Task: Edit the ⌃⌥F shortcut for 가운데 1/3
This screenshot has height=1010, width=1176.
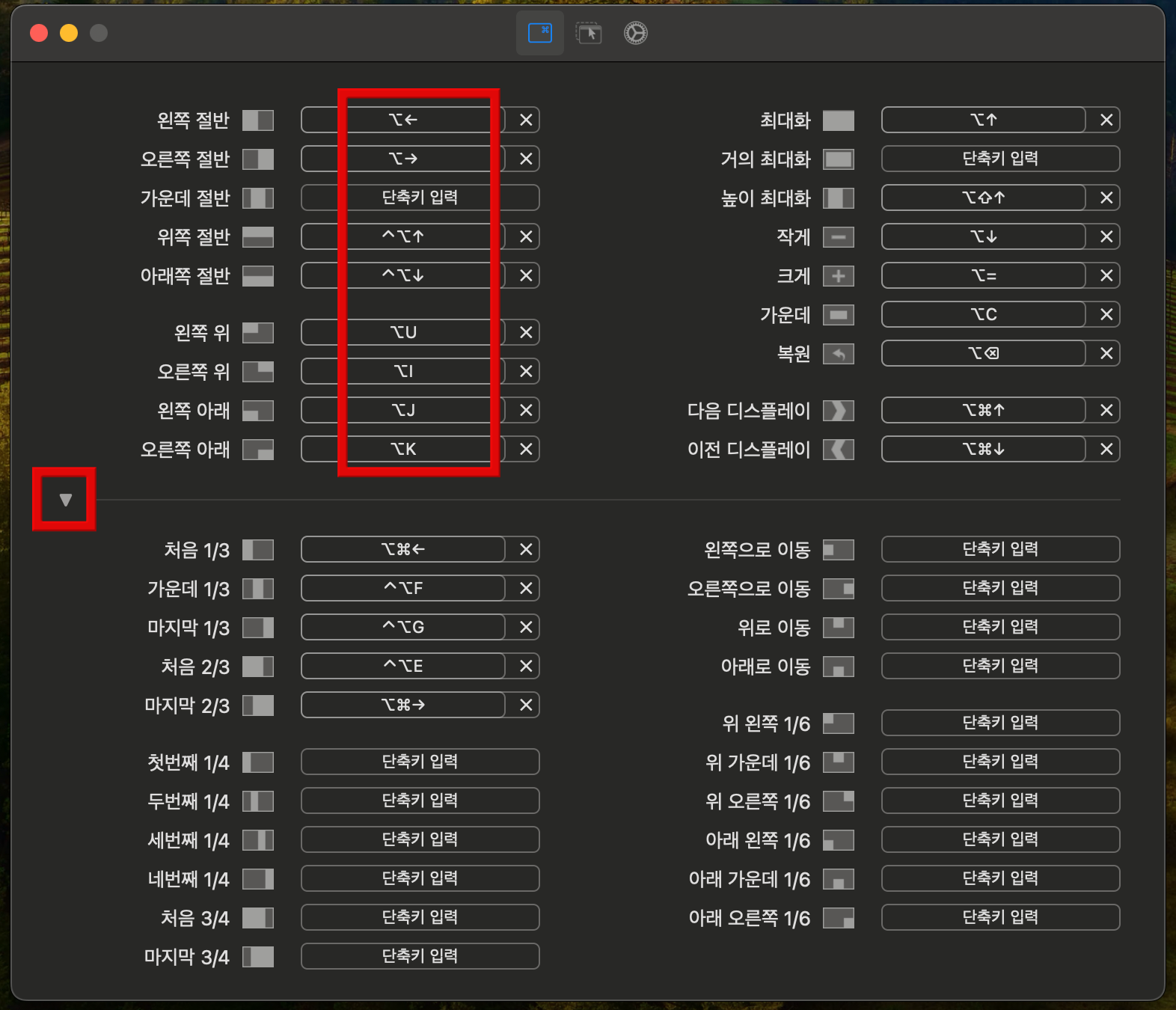Action: pyautogui.click(x=403, y=588)
